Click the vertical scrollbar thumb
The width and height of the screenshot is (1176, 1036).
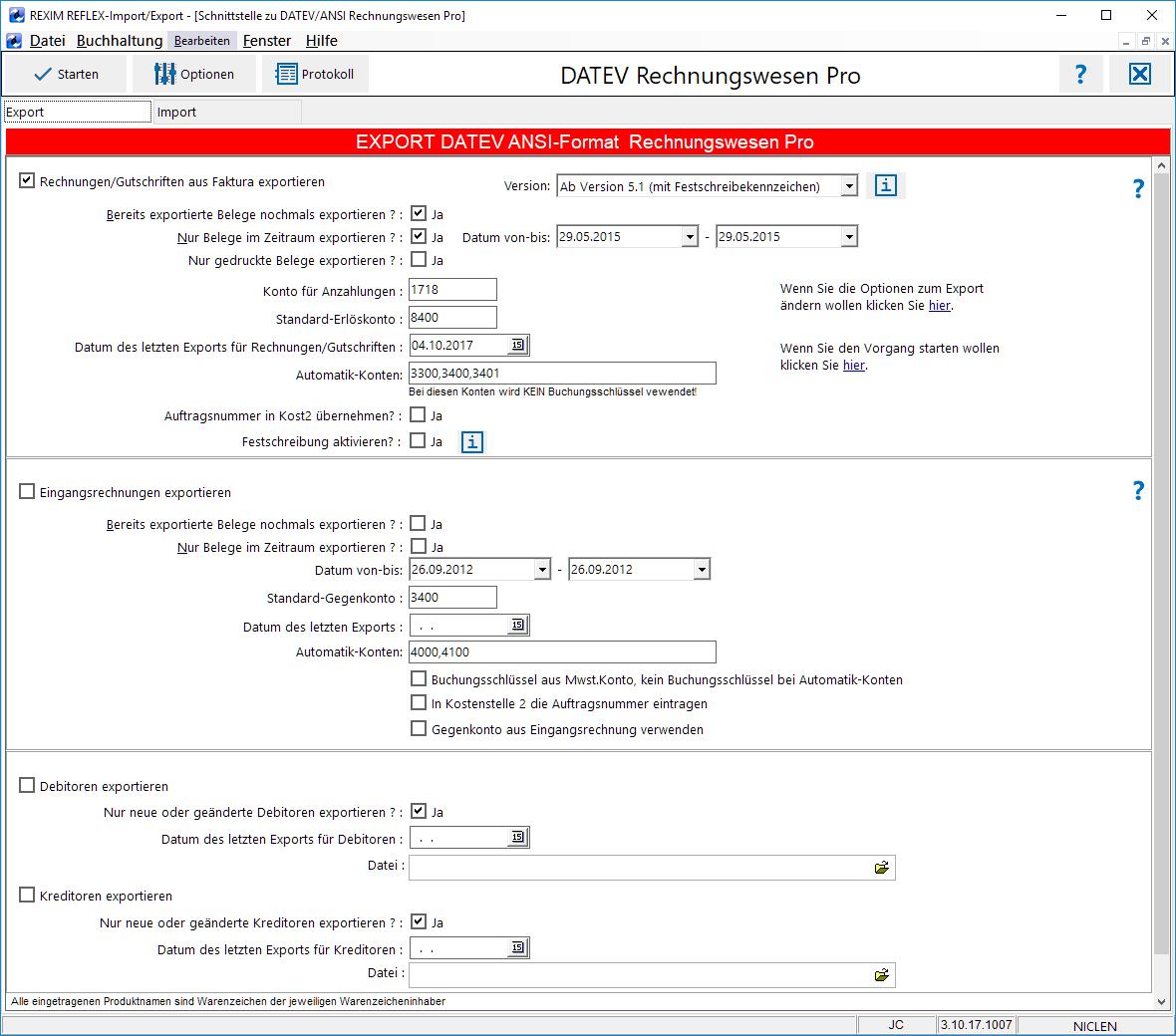pos(1161,565)
